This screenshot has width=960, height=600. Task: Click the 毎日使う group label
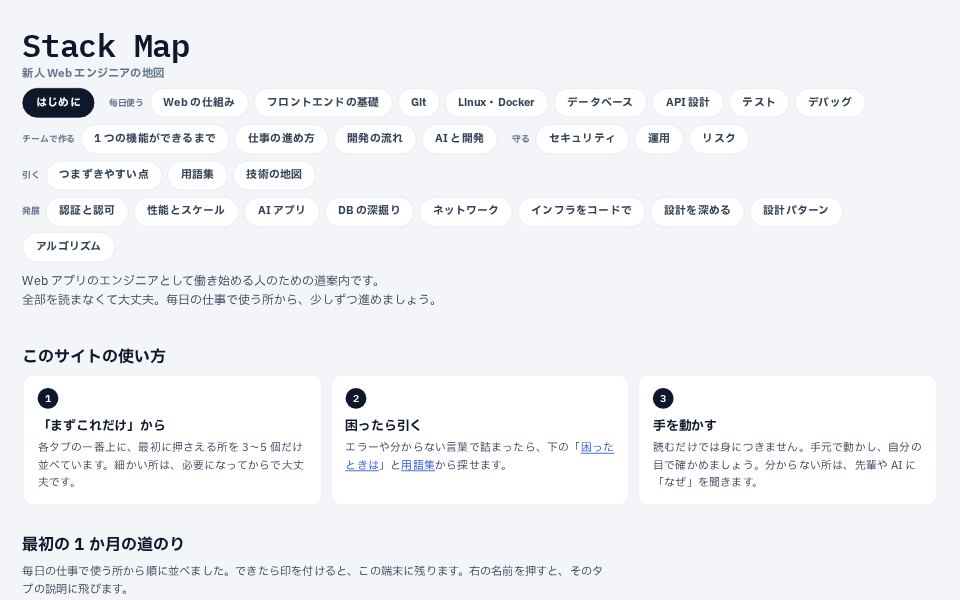point(126,103)
